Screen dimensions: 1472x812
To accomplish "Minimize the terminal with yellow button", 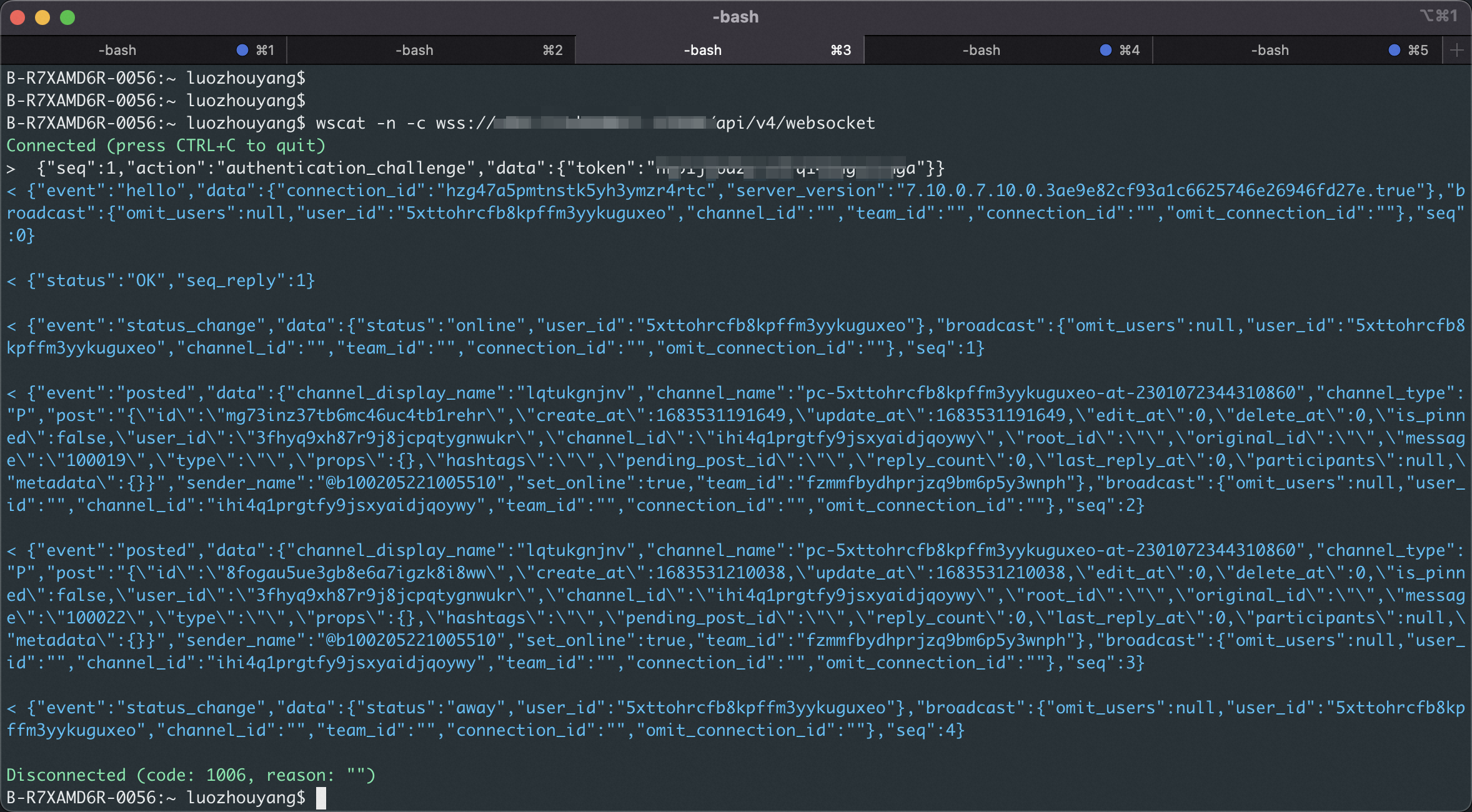I will [42, 17].
